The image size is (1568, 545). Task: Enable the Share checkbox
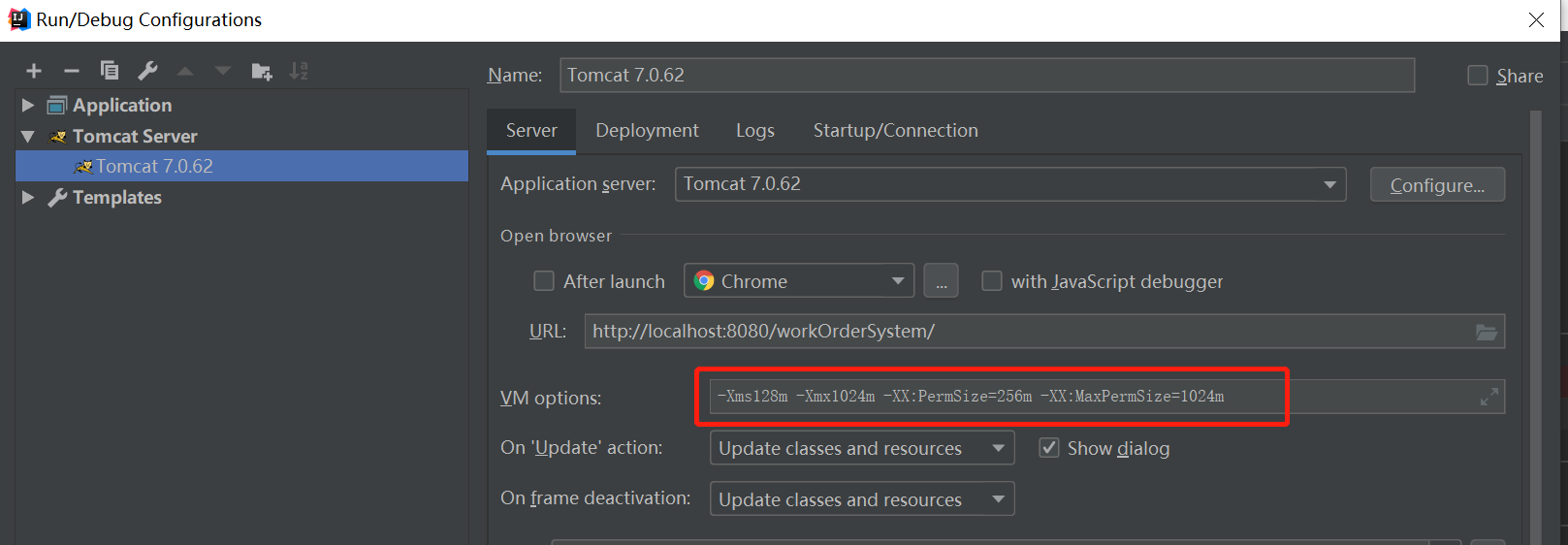(x=1478, y=76)
